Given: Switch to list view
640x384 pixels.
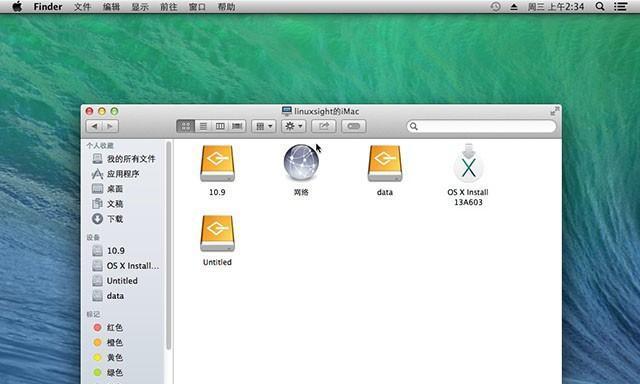Looking at the screenshot, I should coord(203,126).
